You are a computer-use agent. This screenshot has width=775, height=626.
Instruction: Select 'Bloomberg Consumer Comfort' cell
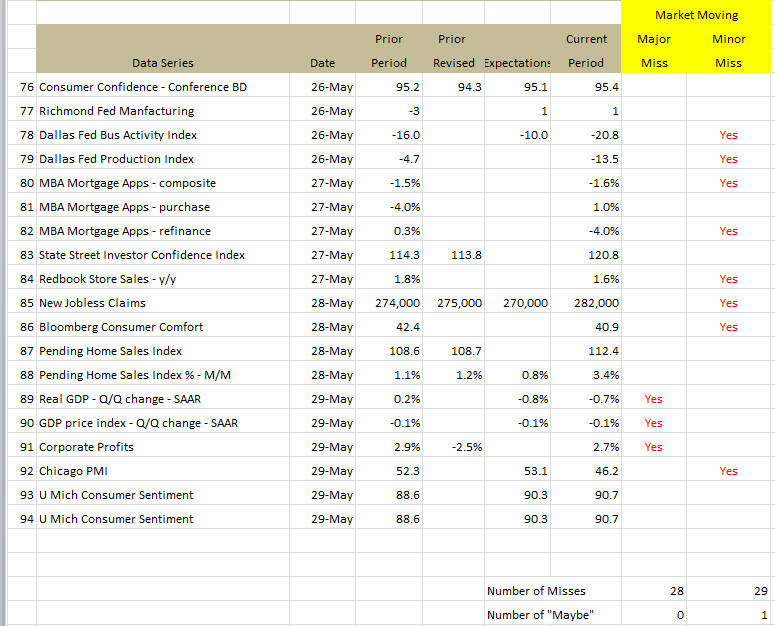point(163,327)
